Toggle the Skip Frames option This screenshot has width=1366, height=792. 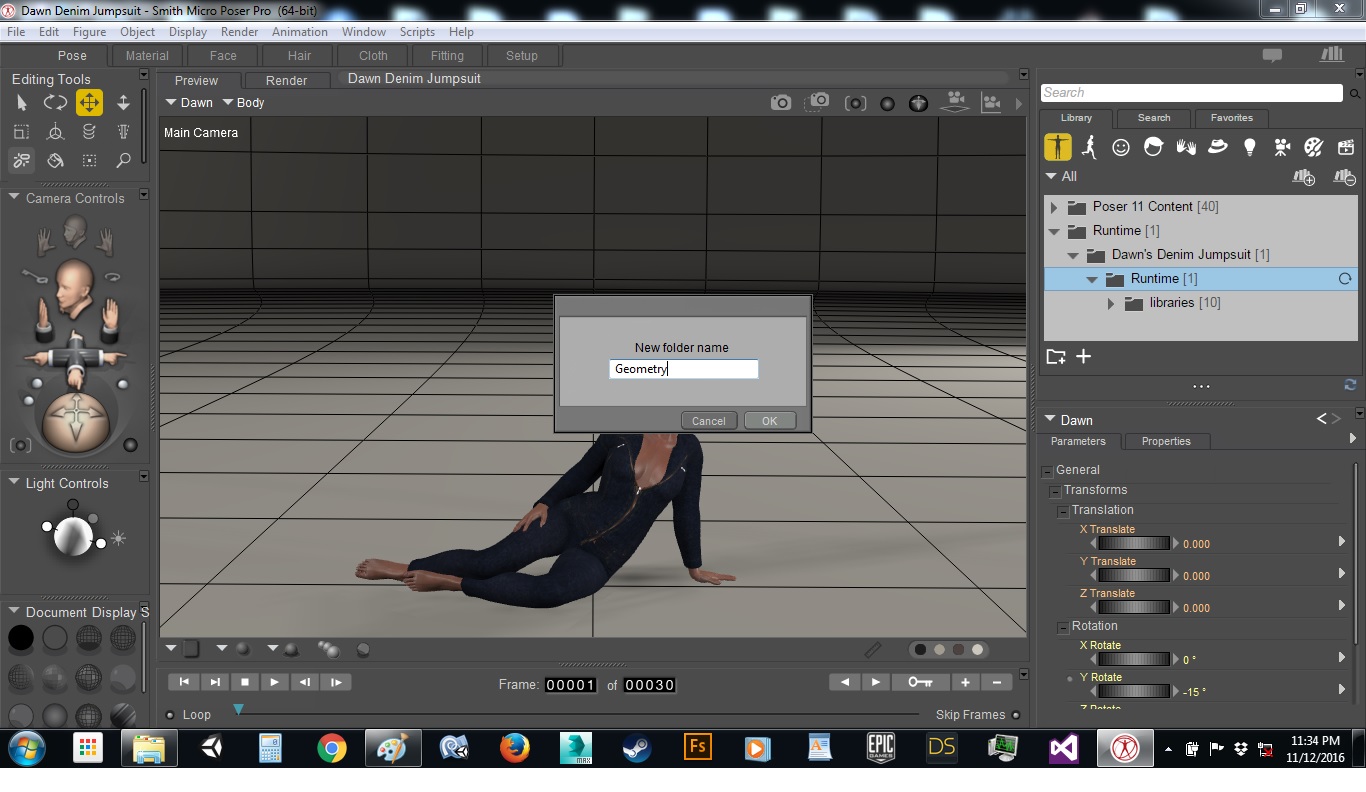1016,715
